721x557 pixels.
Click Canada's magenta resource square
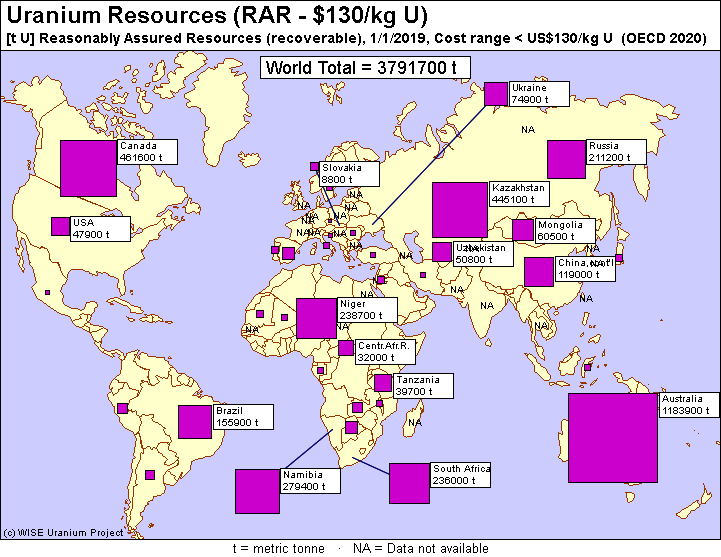(x=88, y=168)
